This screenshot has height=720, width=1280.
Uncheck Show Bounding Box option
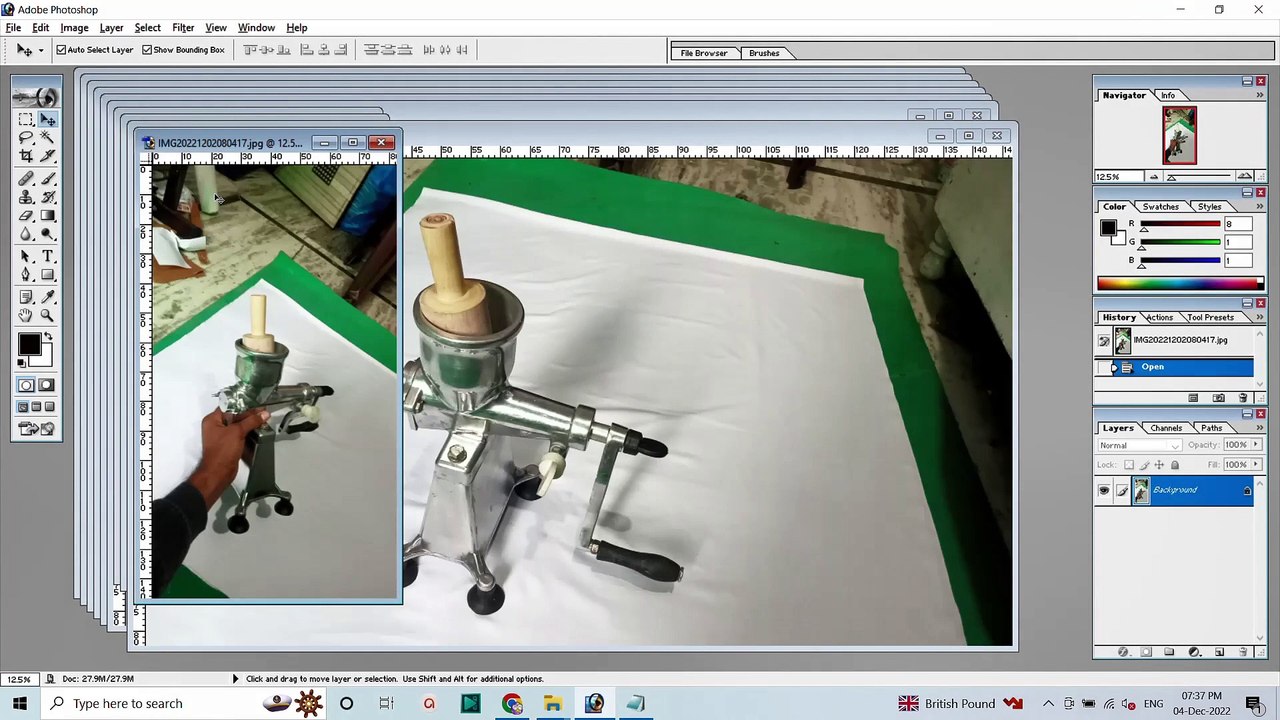pos(147,50)
